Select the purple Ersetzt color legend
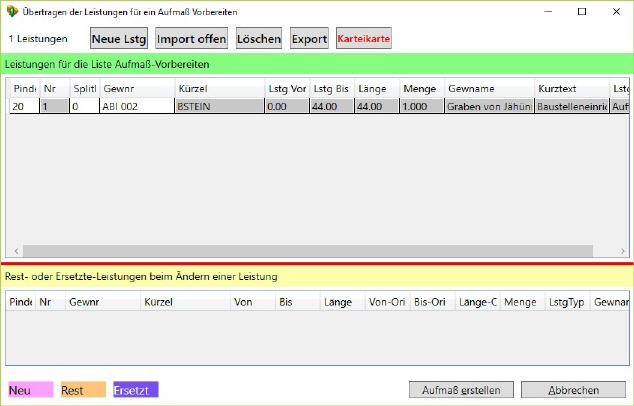 click(136, 389)
